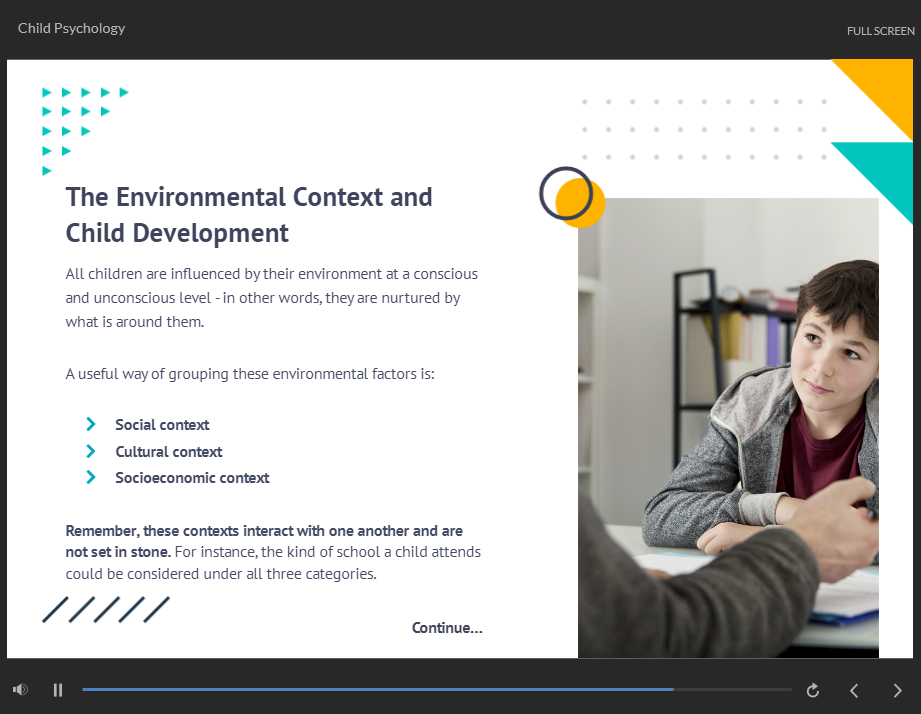Click the chevron beside Social context

[x=91, y=425]
